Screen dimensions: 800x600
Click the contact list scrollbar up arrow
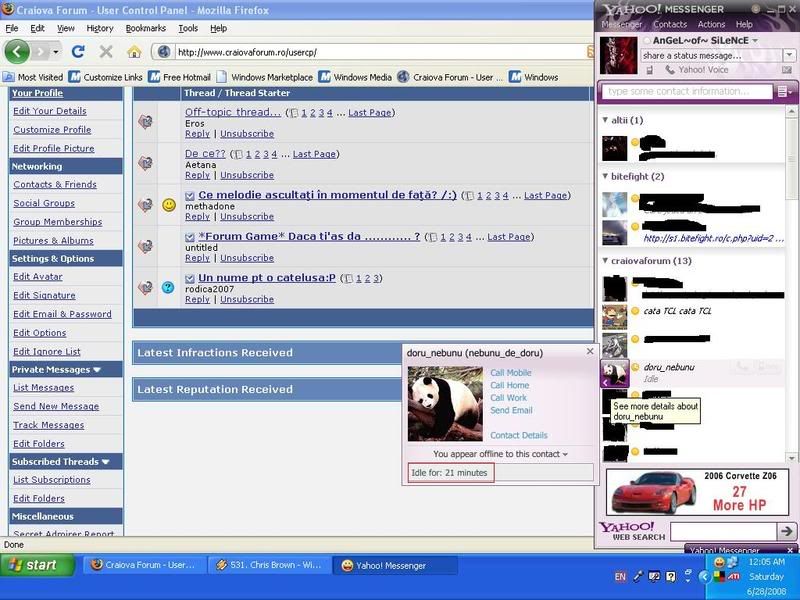[x=791, y=111]
